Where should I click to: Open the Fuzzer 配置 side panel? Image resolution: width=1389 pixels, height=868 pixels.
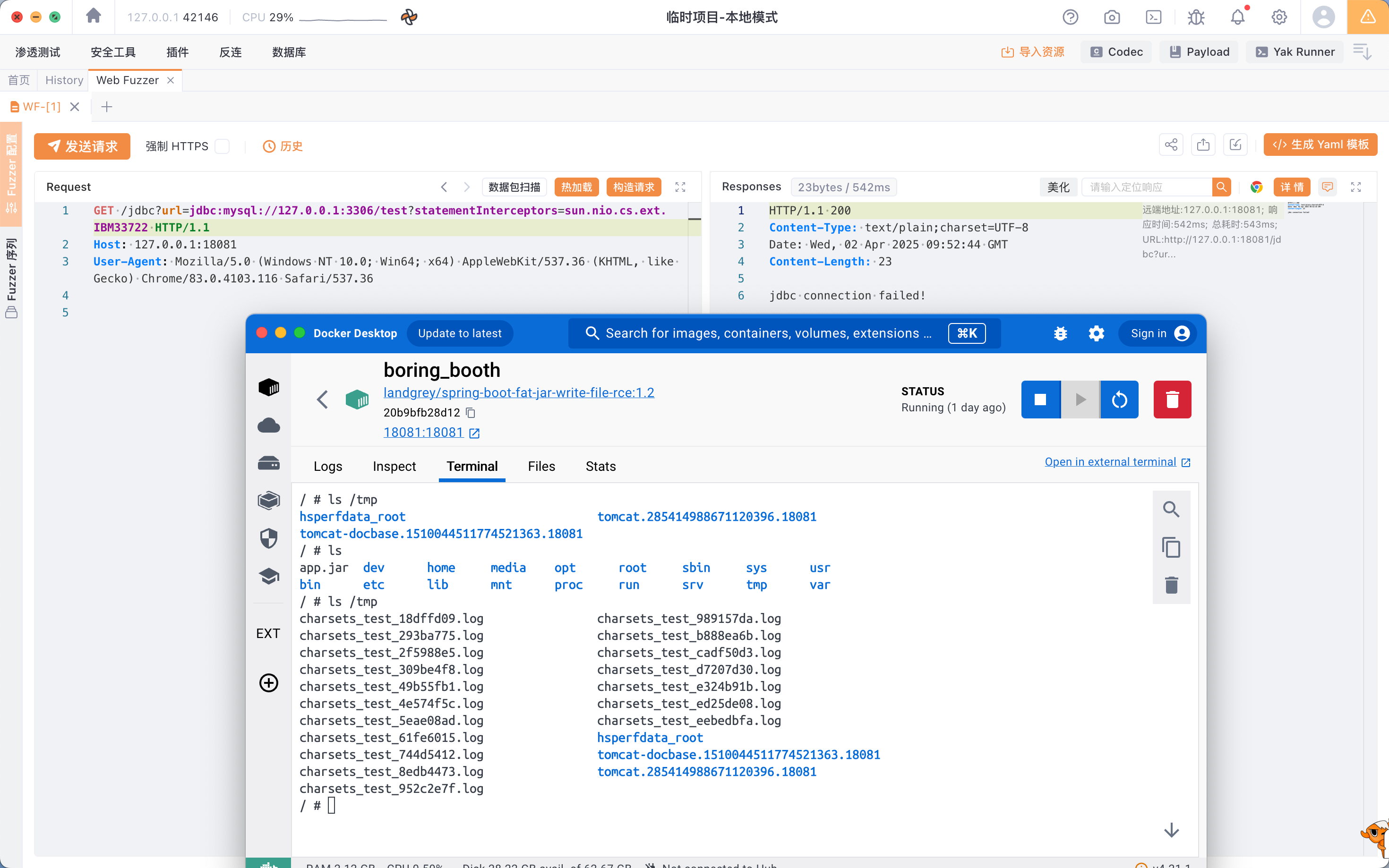[x=11, y=172]
